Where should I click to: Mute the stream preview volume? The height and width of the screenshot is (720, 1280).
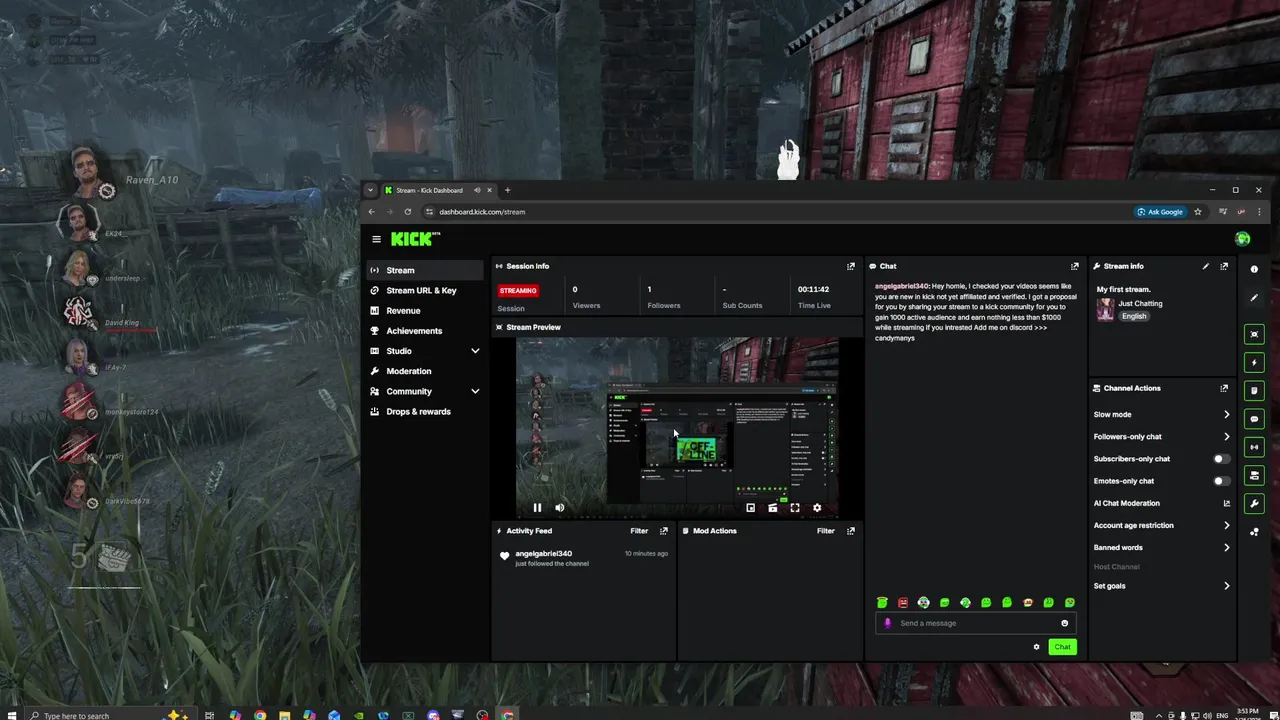click(559, 508)
